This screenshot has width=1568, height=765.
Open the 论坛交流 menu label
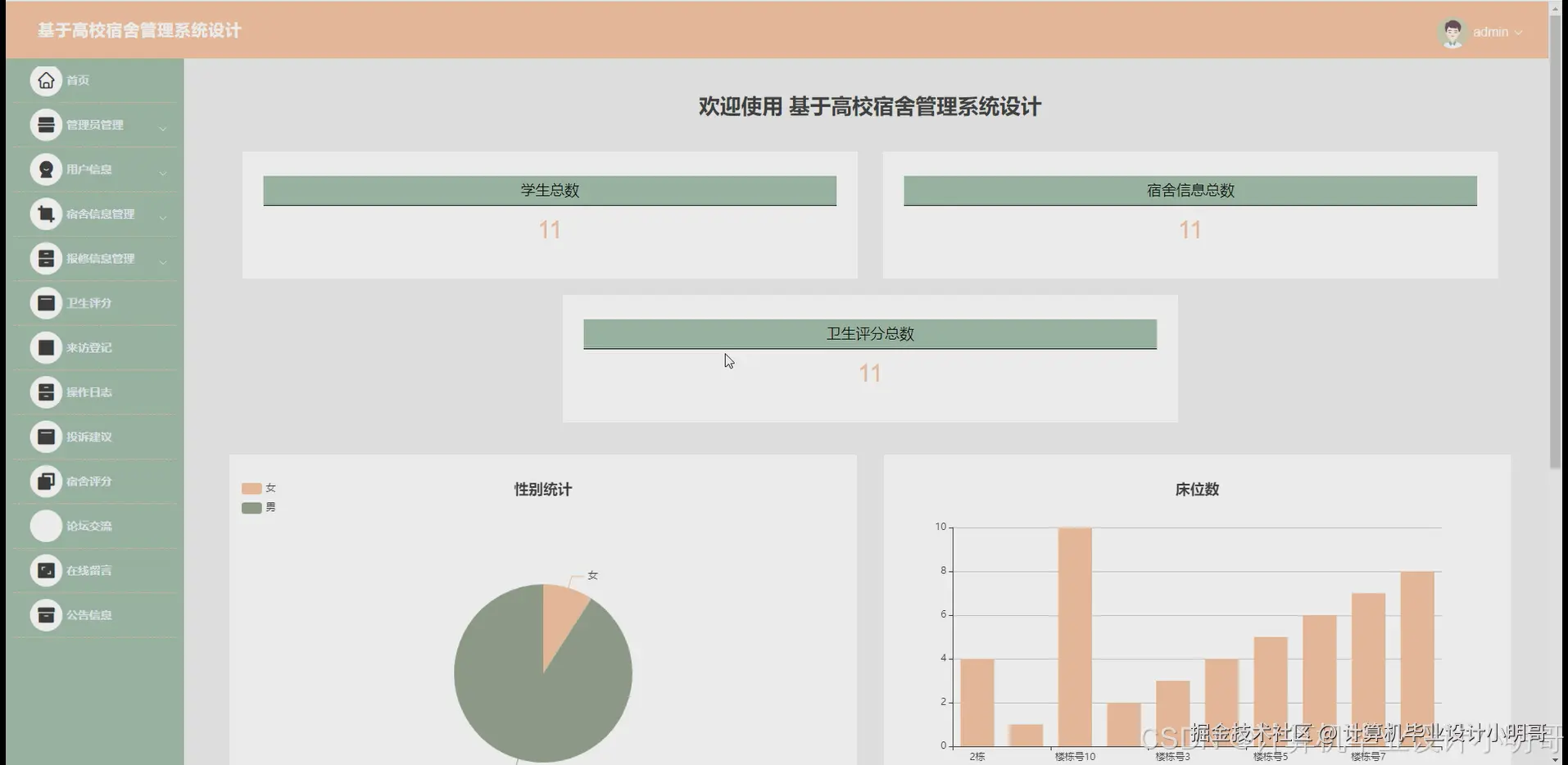click(88, 526)
